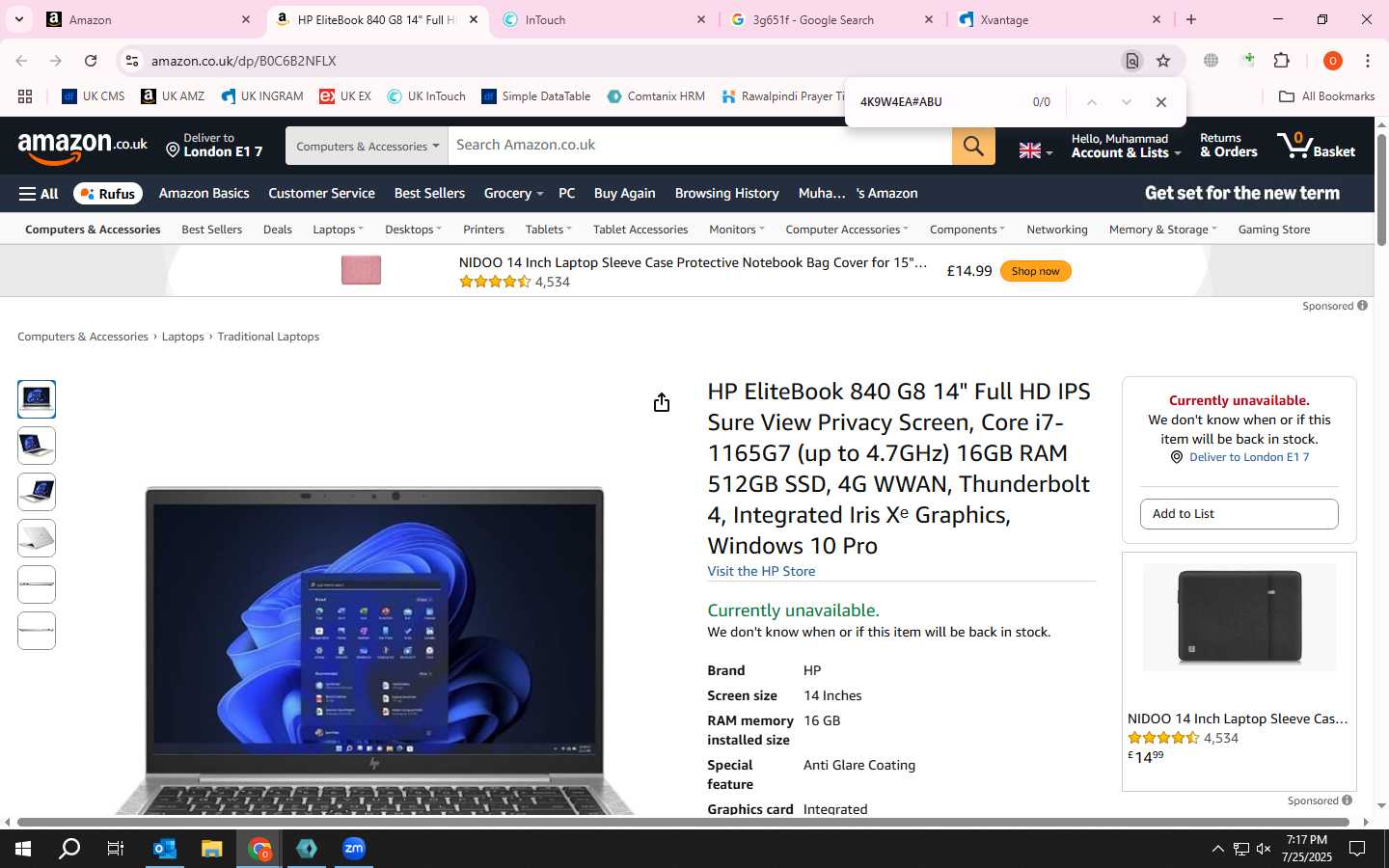Open the UK EX bookmark
The width and height of the screenshot is (1389, 868).
(x=345, y=96)
